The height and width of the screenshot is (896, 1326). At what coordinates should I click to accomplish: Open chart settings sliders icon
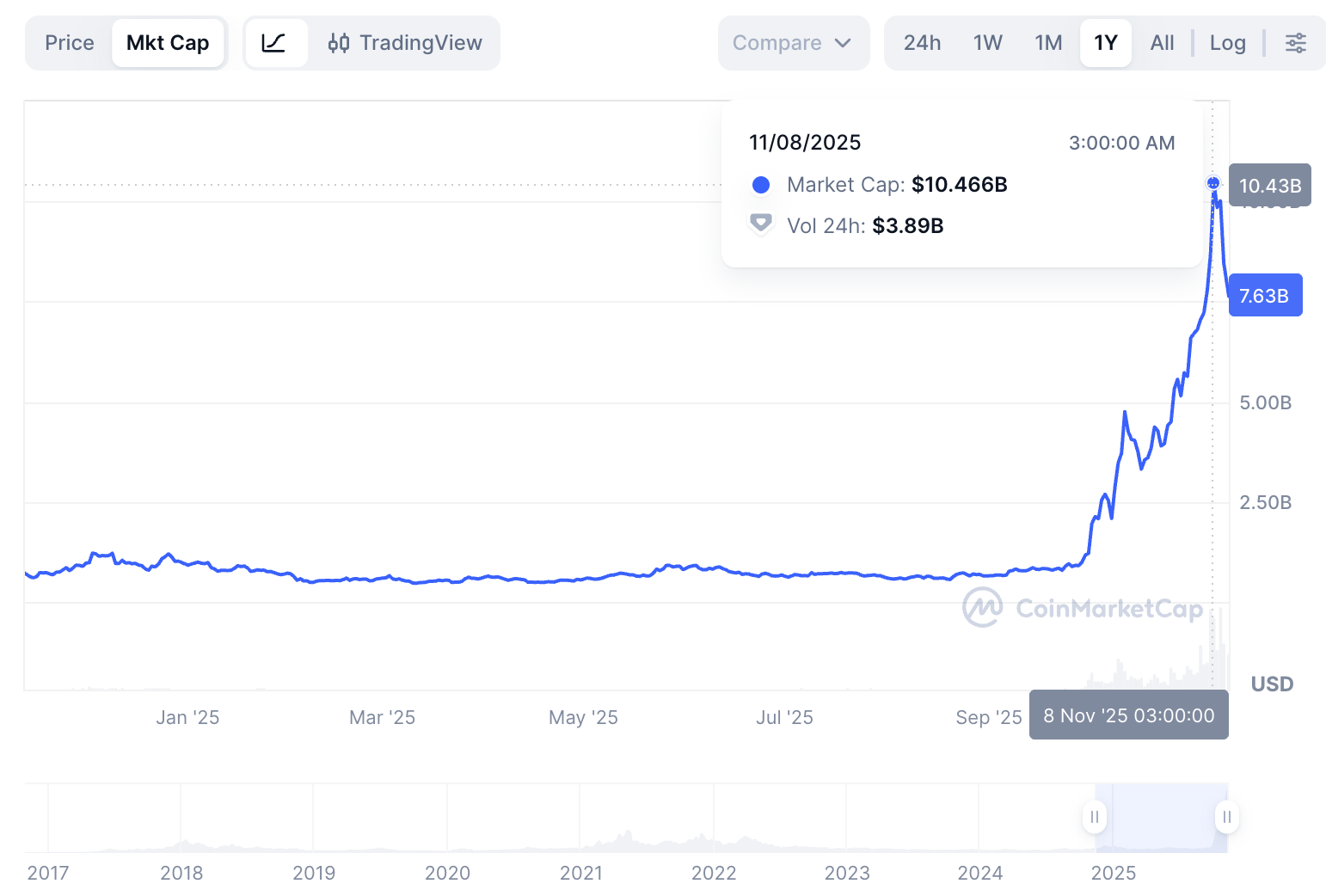[1295, 43]
